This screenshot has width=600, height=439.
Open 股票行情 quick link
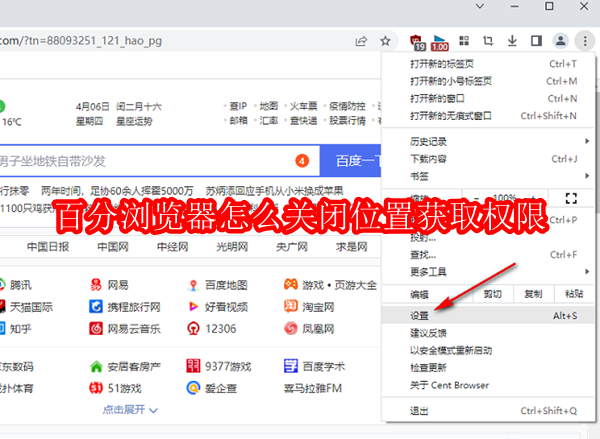pos(347,121)
